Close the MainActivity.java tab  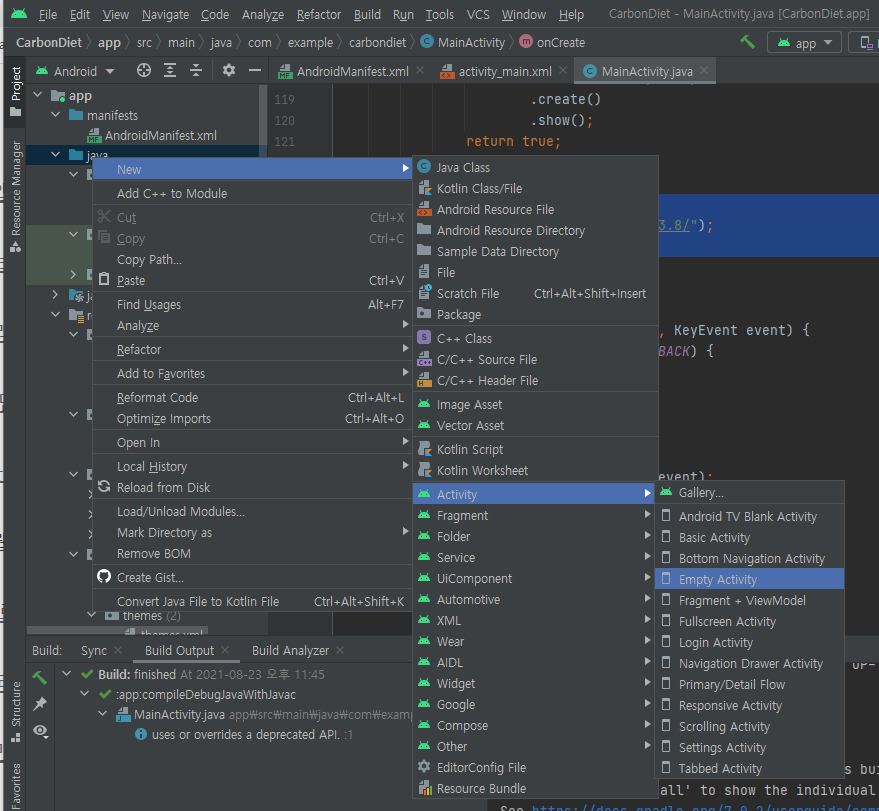tap(704, 71)
